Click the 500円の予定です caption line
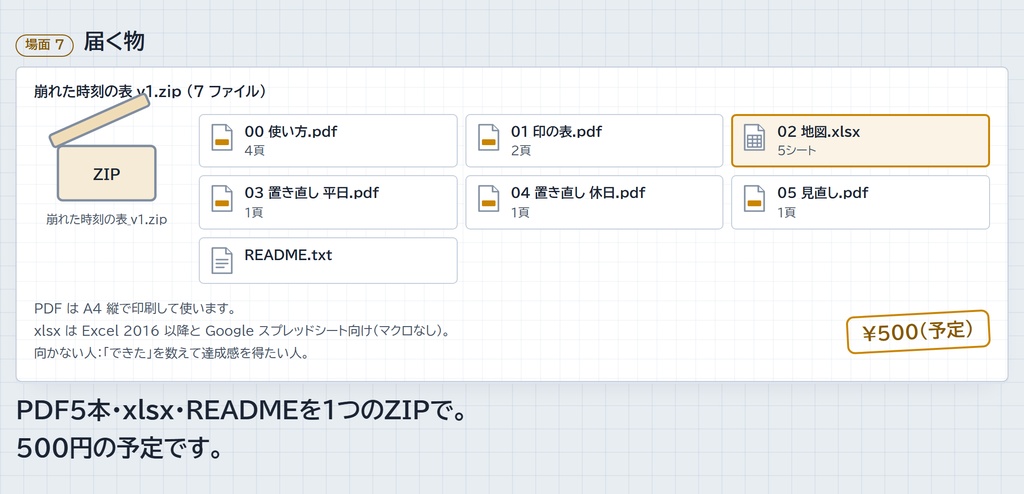Viewport: 1024px width, 494px height. [118, 449]
